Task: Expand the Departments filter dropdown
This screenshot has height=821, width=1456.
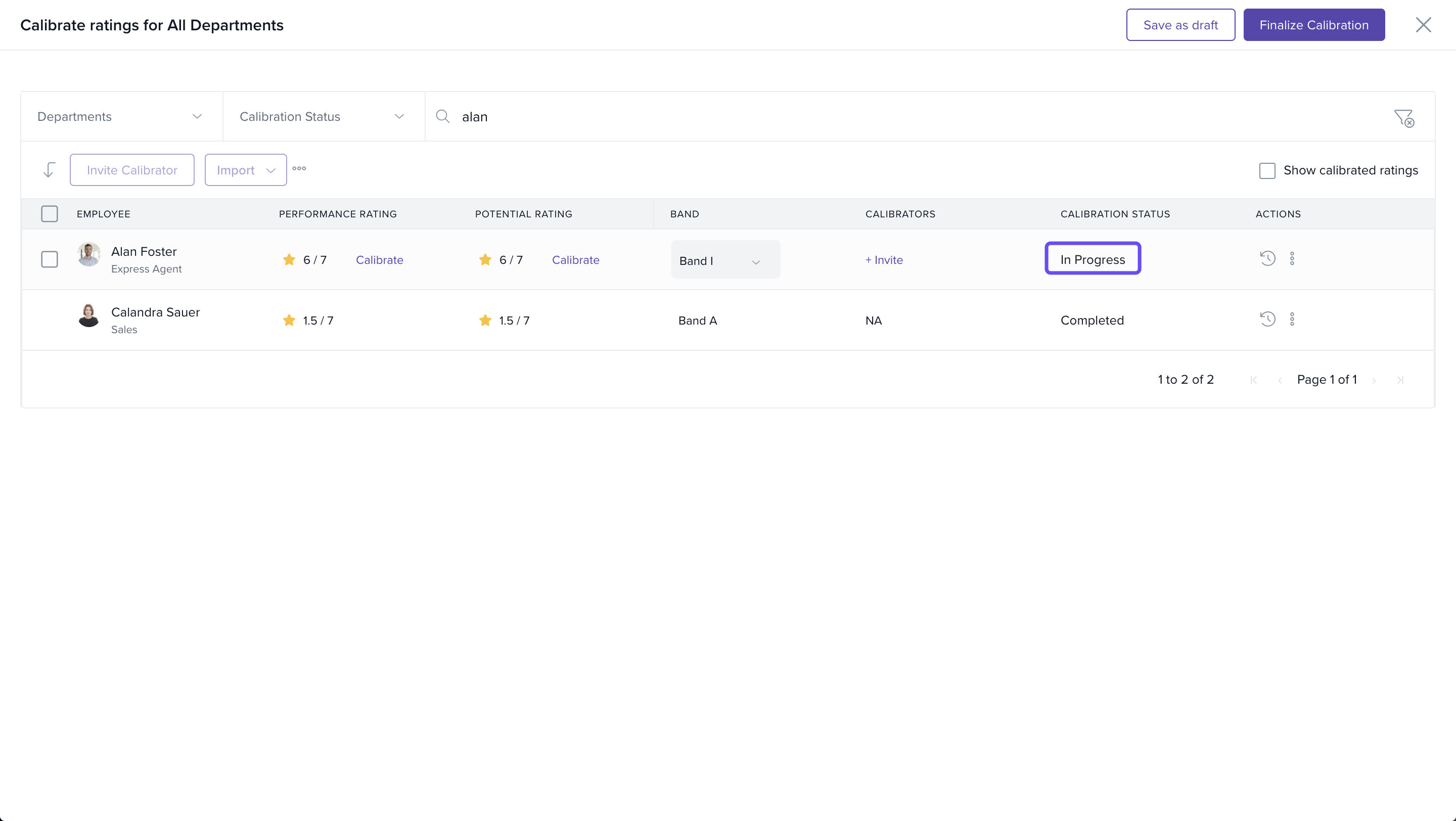Action: pos(121,116)
